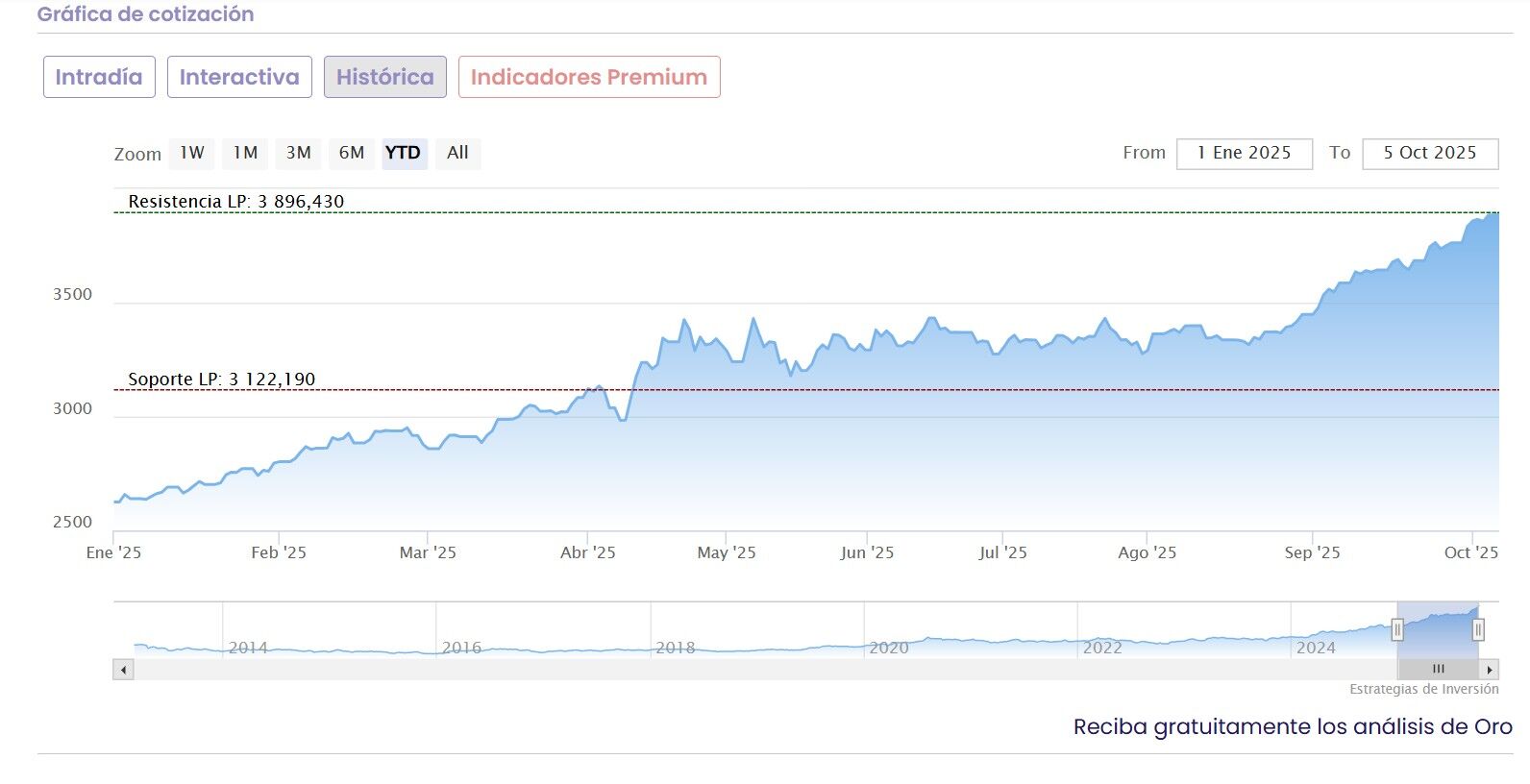Click the 2020 area in navigator timeline

point(888,647)
